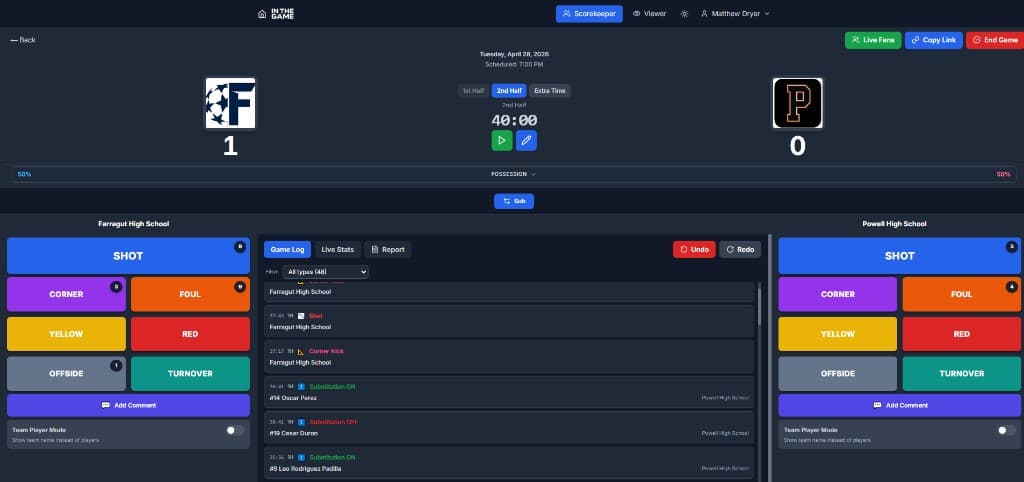Image resolution: width=1024 pixels, height=482 pixels.
Task: Enable Team Player Mode for Farragut
Action: click(235, 430)
